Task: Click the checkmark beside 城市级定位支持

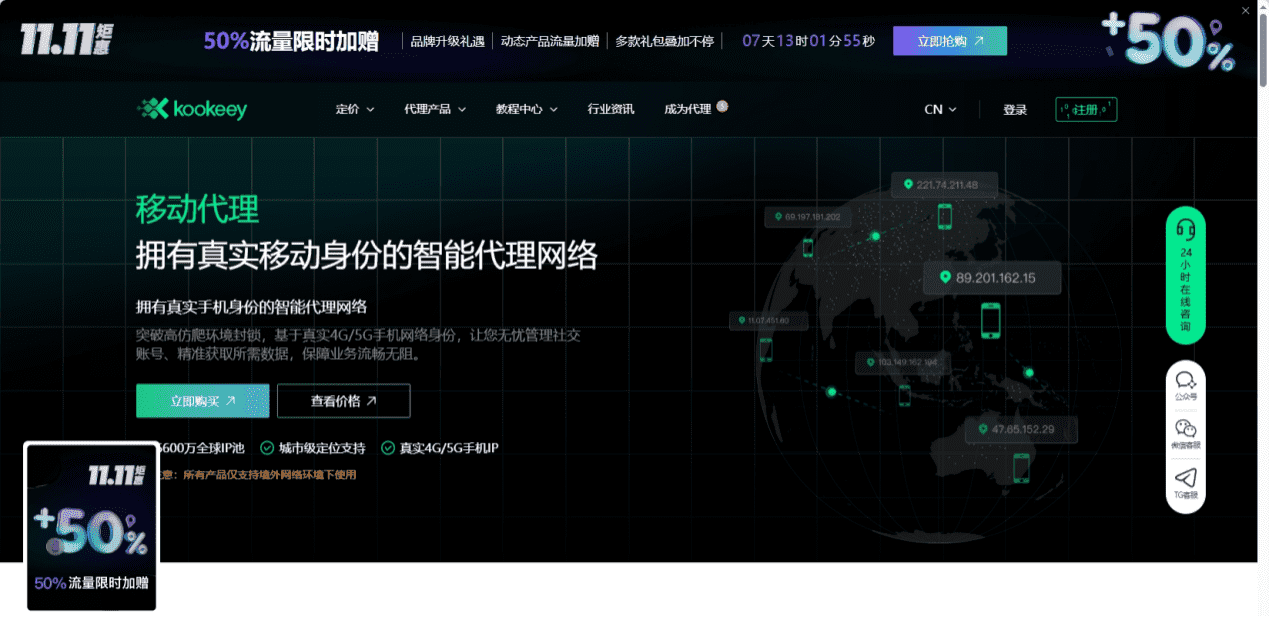Action: tap(267, 448)
